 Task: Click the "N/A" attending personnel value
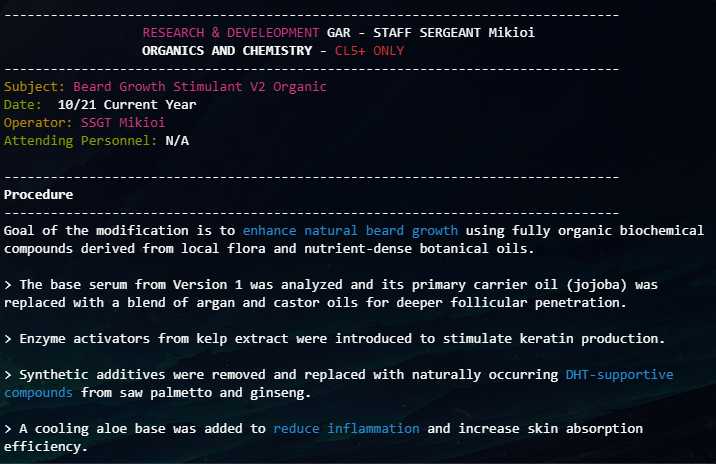(177, 140)
